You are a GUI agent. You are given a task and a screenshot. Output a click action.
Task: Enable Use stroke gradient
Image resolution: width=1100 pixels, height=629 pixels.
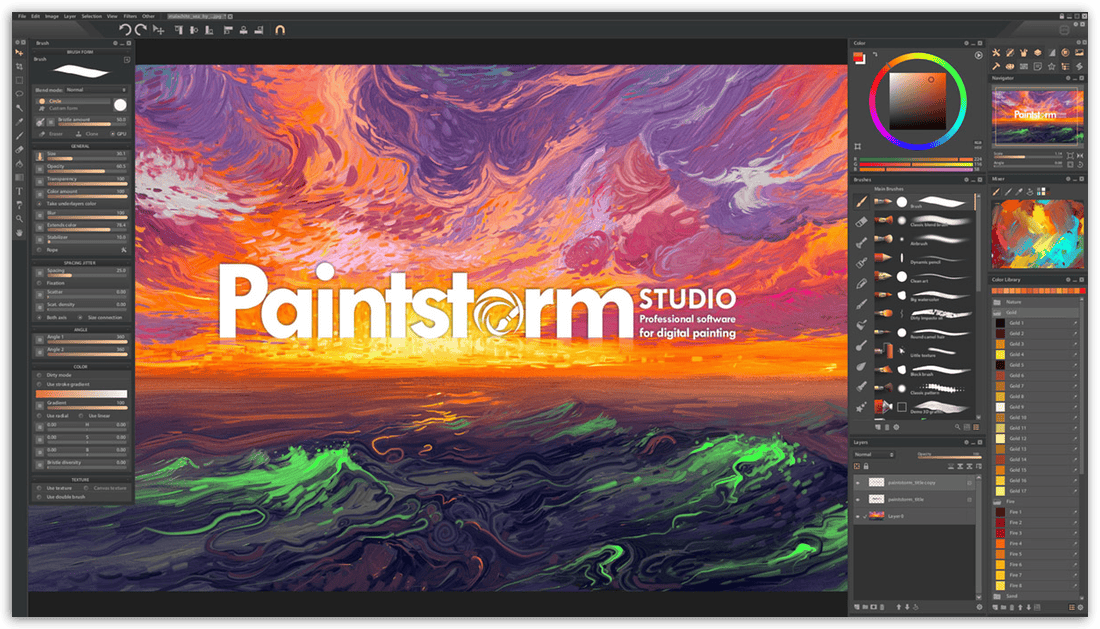(63, 384)
